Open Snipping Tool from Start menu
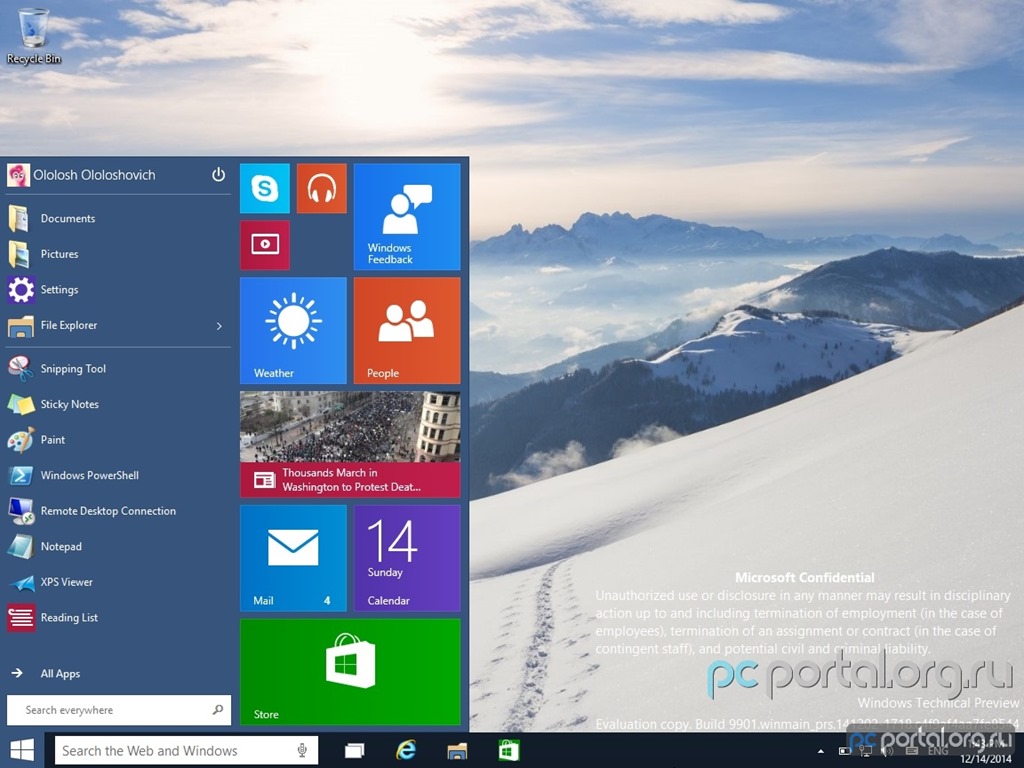Viewport: 1024px width, 768px height. [73, 369]
